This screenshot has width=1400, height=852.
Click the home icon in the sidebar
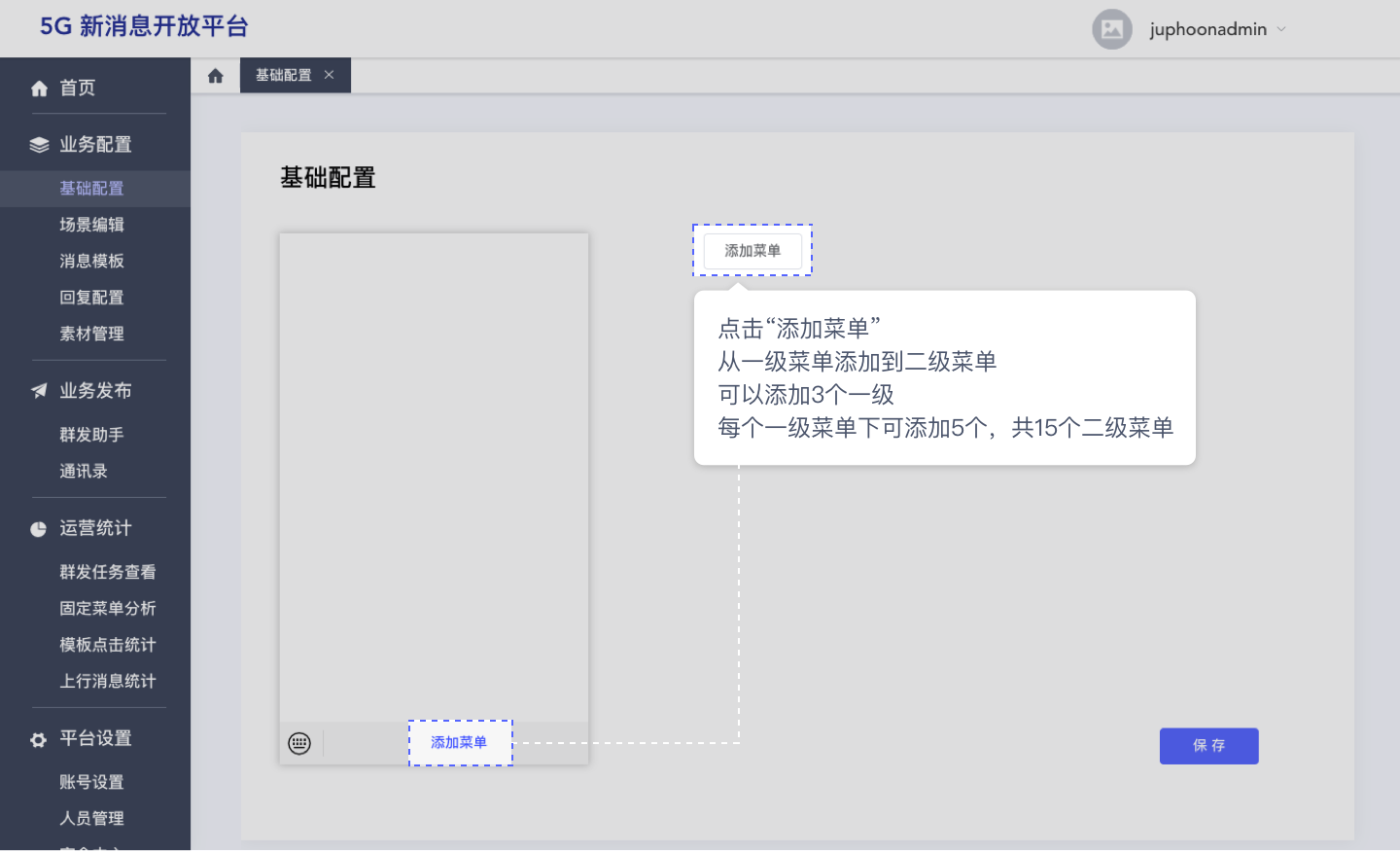[x=39, y=88]
